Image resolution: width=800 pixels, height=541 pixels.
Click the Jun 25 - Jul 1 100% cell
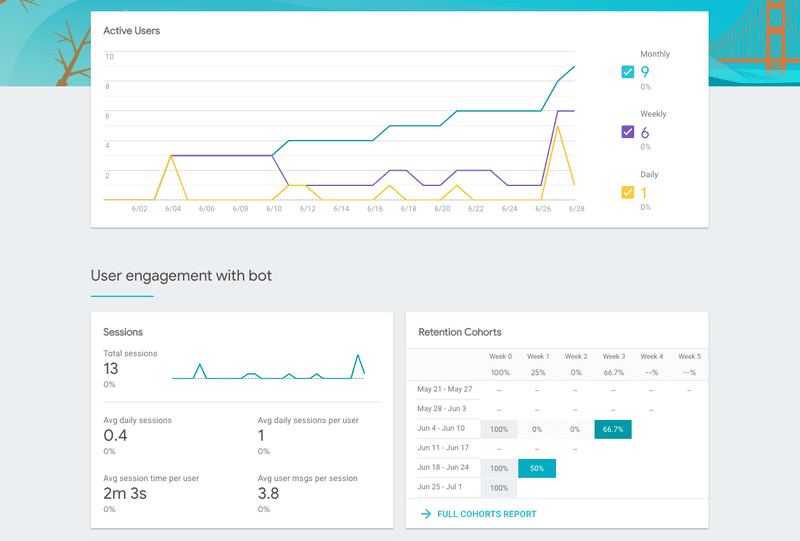click(499, 487)
